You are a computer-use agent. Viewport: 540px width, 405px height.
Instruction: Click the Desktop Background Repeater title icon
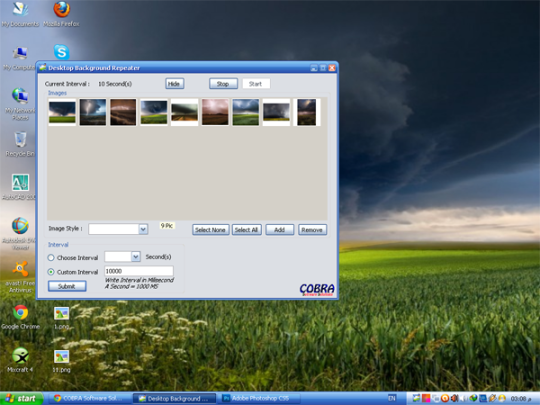pos(43,68)
